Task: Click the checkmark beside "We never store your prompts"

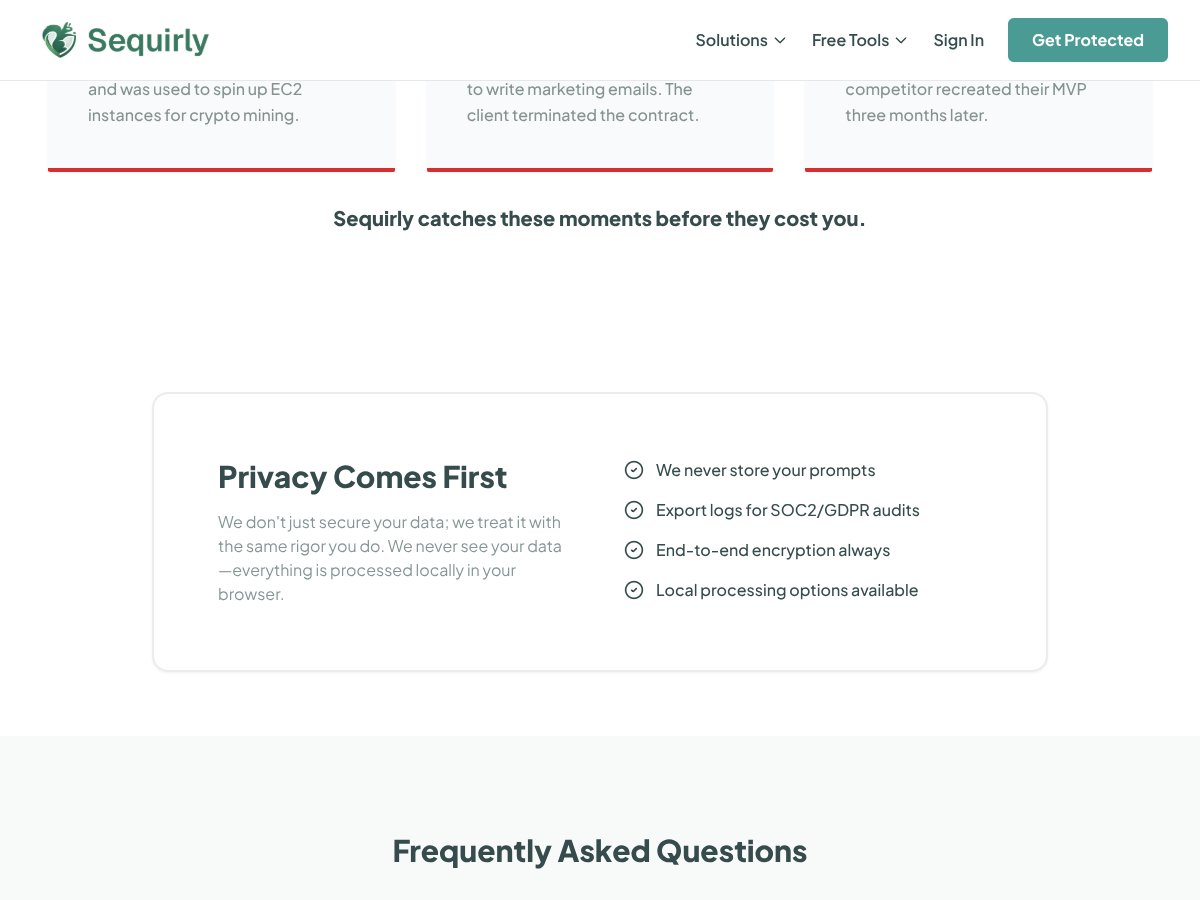Action: (634, 470)
